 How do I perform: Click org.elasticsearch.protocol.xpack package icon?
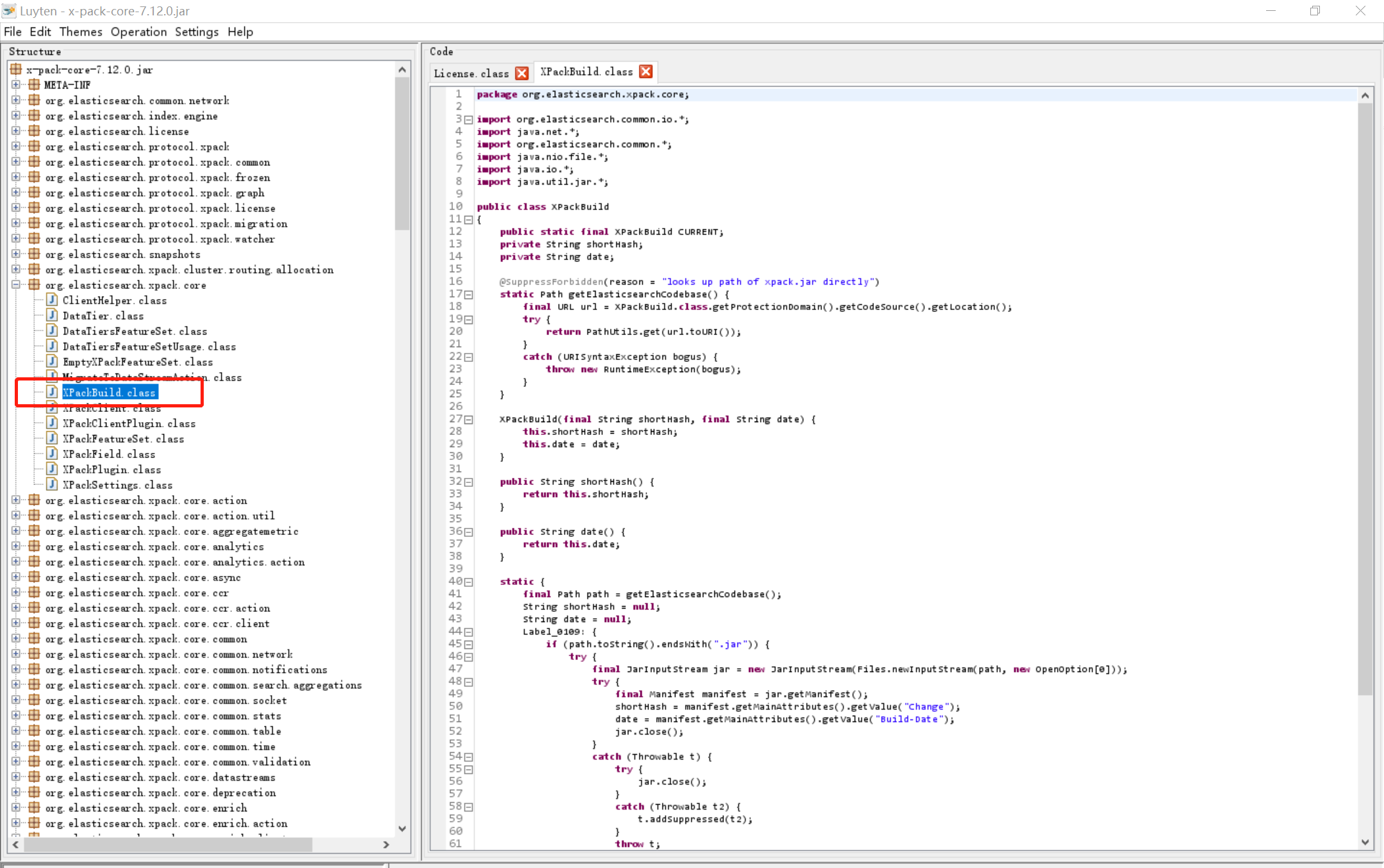click(34, 146)
